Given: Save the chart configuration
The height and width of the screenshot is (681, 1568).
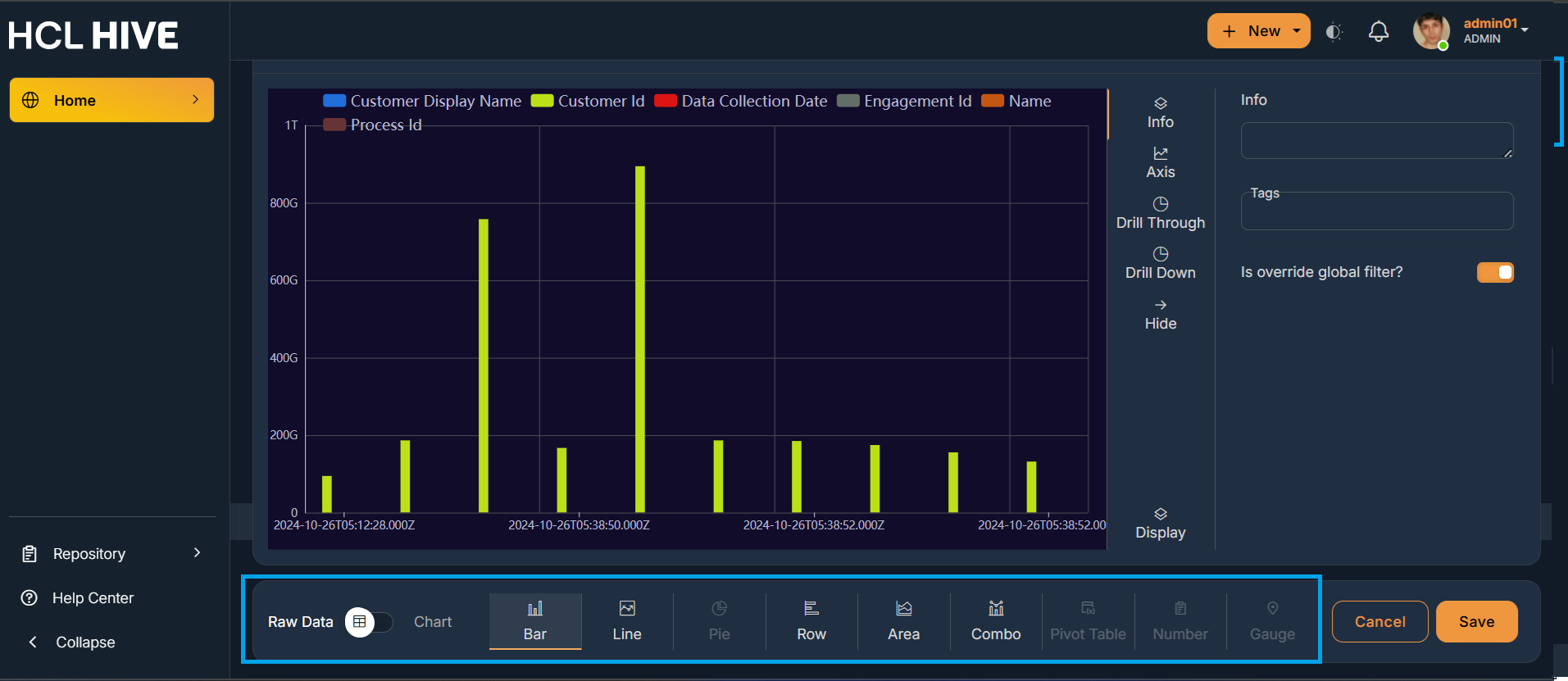Looking at the screenshot, I should [x=1476, y=622].
